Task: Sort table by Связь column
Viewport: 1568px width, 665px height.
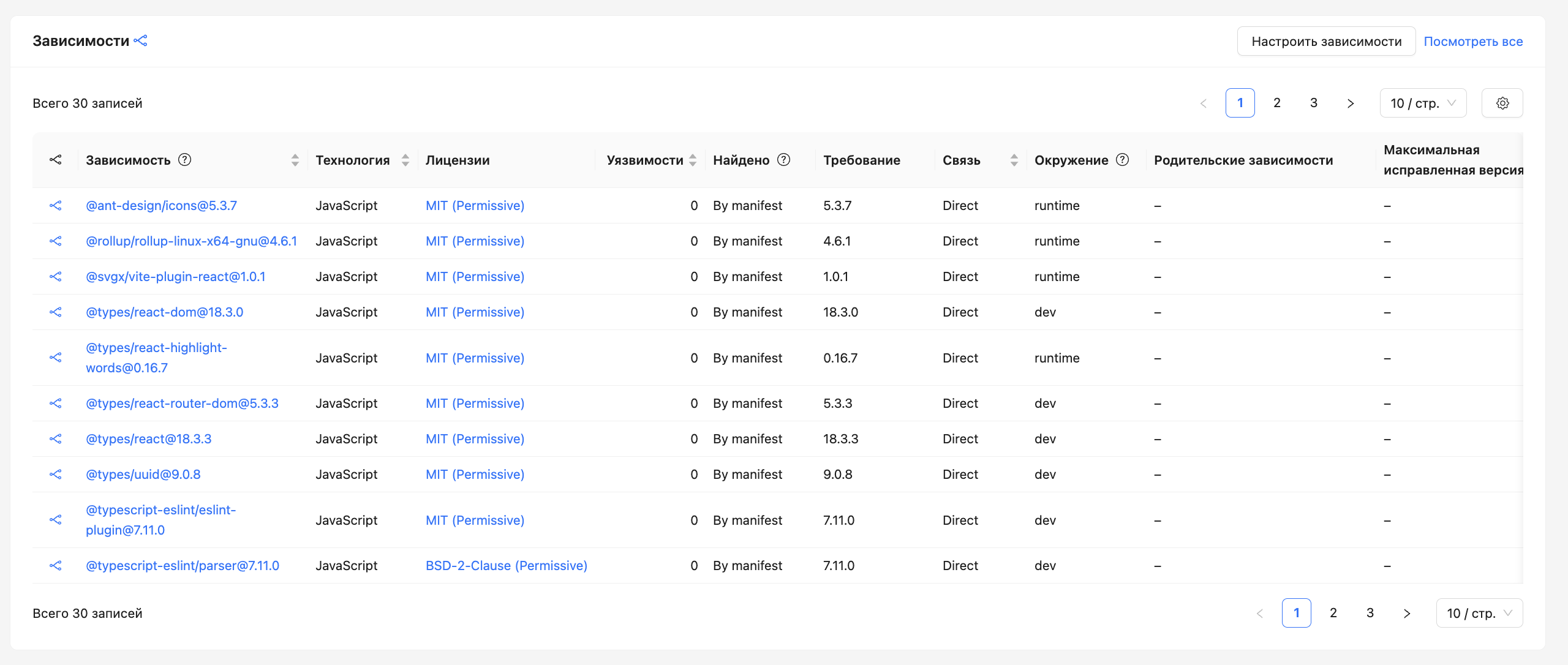Action: coord(1014,160)
